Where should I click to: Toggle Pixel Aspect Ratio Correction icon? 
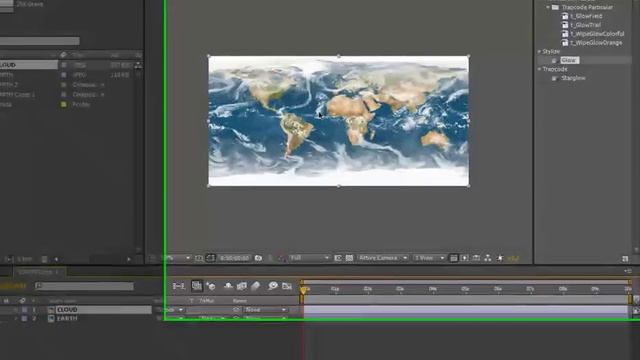click(x=453, y=258)
